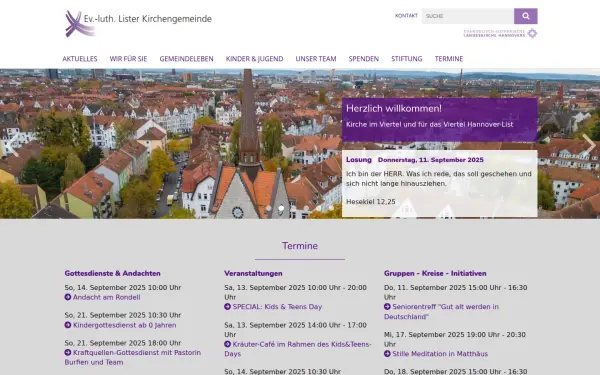Click date So, 21. September 2025 10:30 Uhr

pos(123,315)
